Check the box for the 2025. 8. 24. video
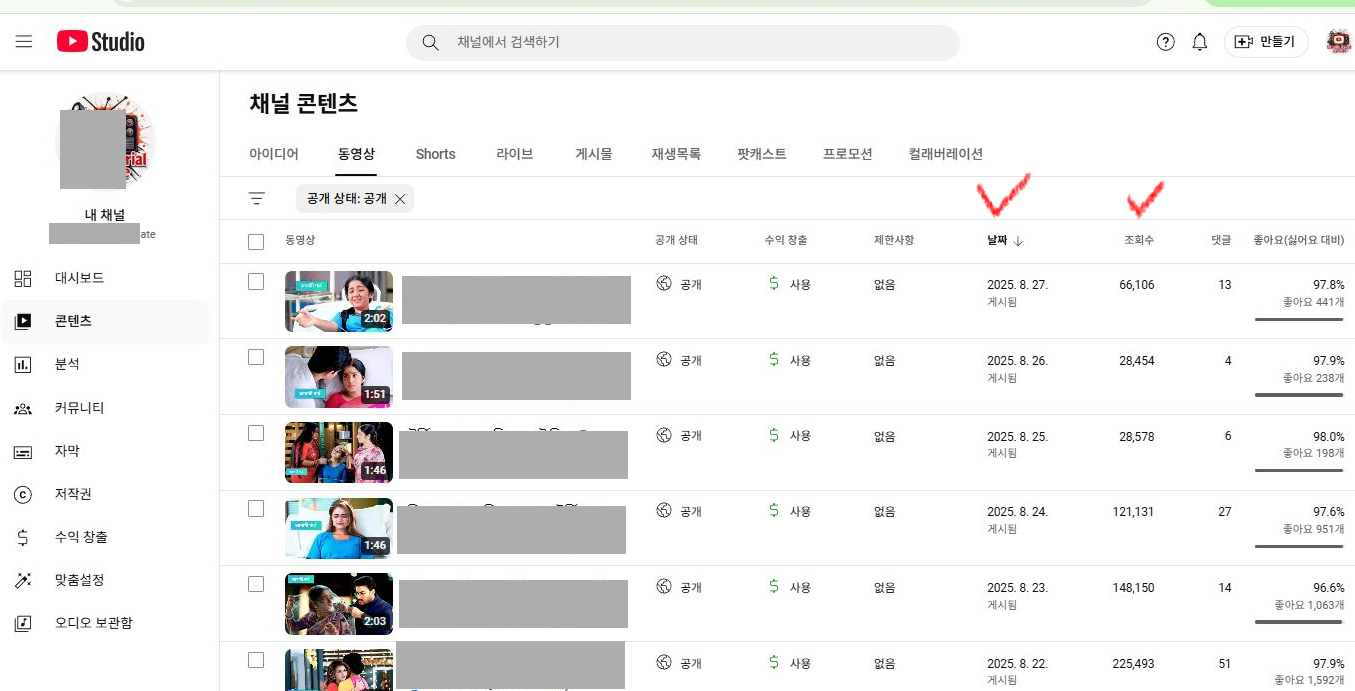Image resolution: width=1355 pixels, height=691 pixels. point(256,509)
